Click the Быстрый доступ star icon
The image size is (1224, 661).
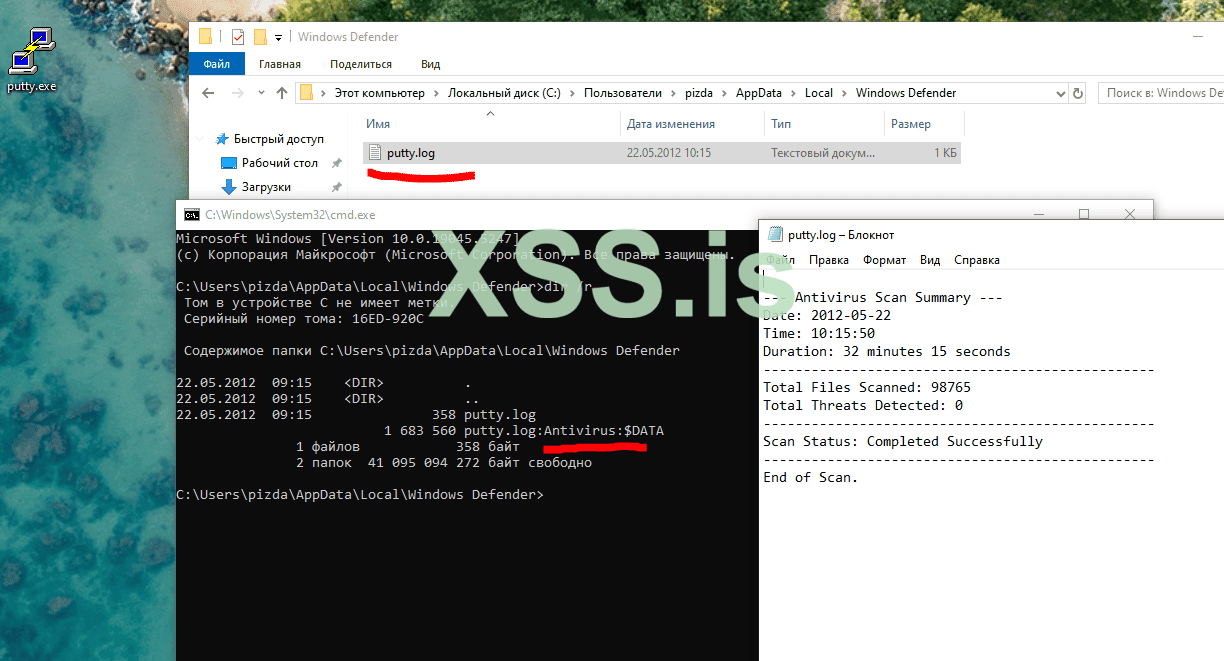click(x=221, y=139)
